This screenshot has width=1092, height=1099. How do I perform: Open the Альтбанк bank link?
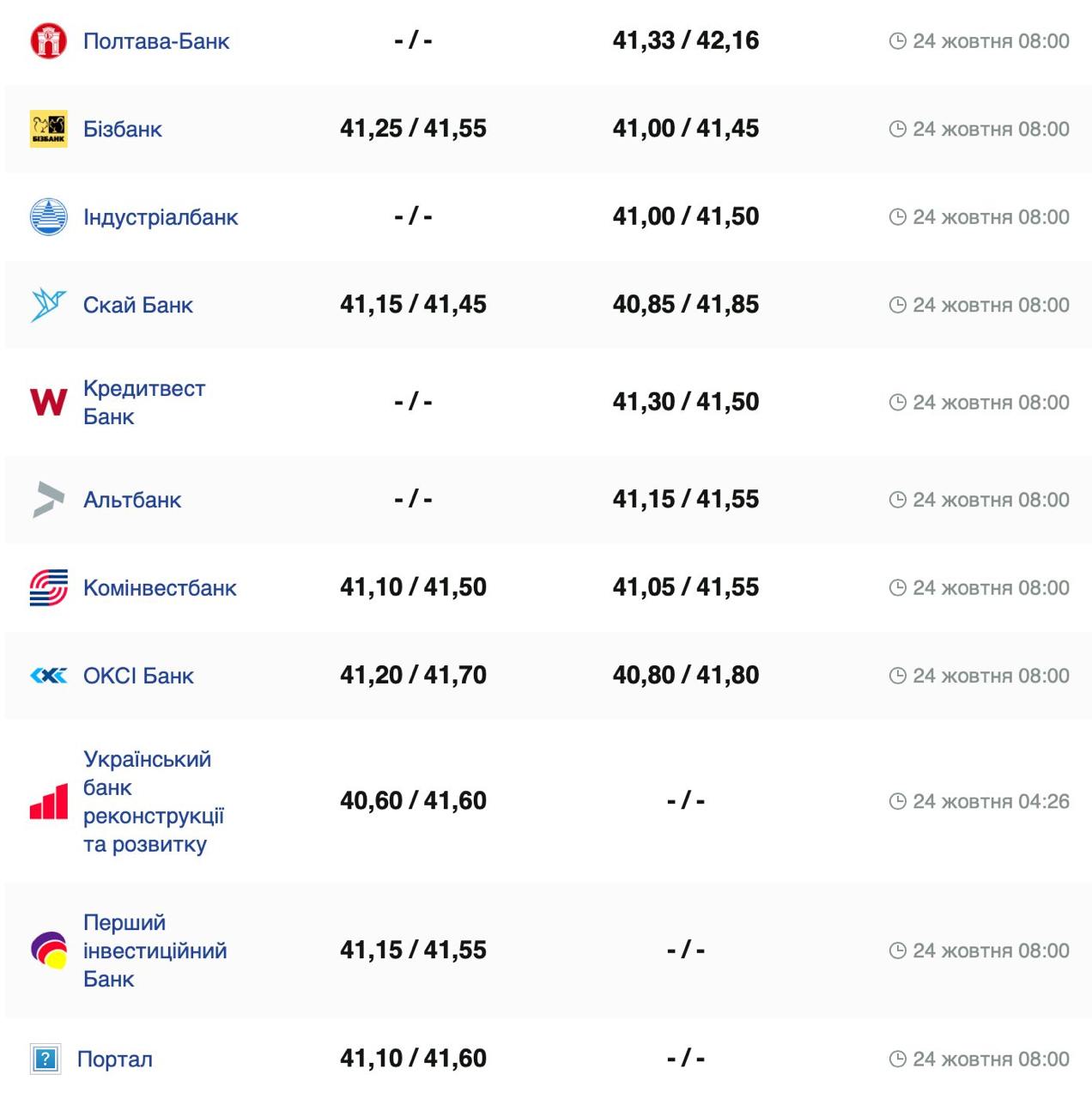point(132,500)
